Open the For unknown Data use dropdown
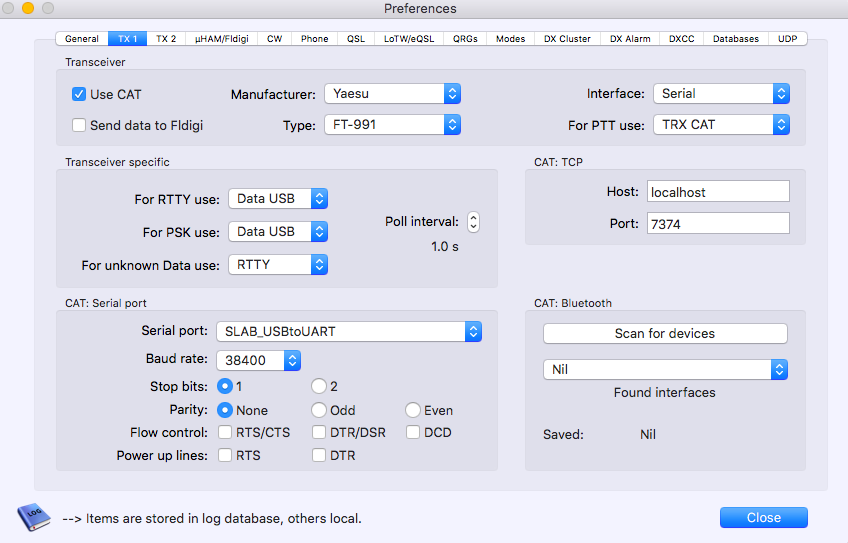 (x=278, y=264)
